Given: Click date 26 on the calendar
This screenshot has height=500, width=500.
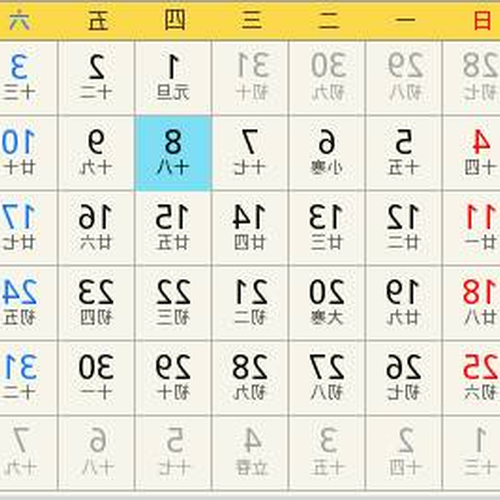Looking at the screenshot, I should (404, 378).
